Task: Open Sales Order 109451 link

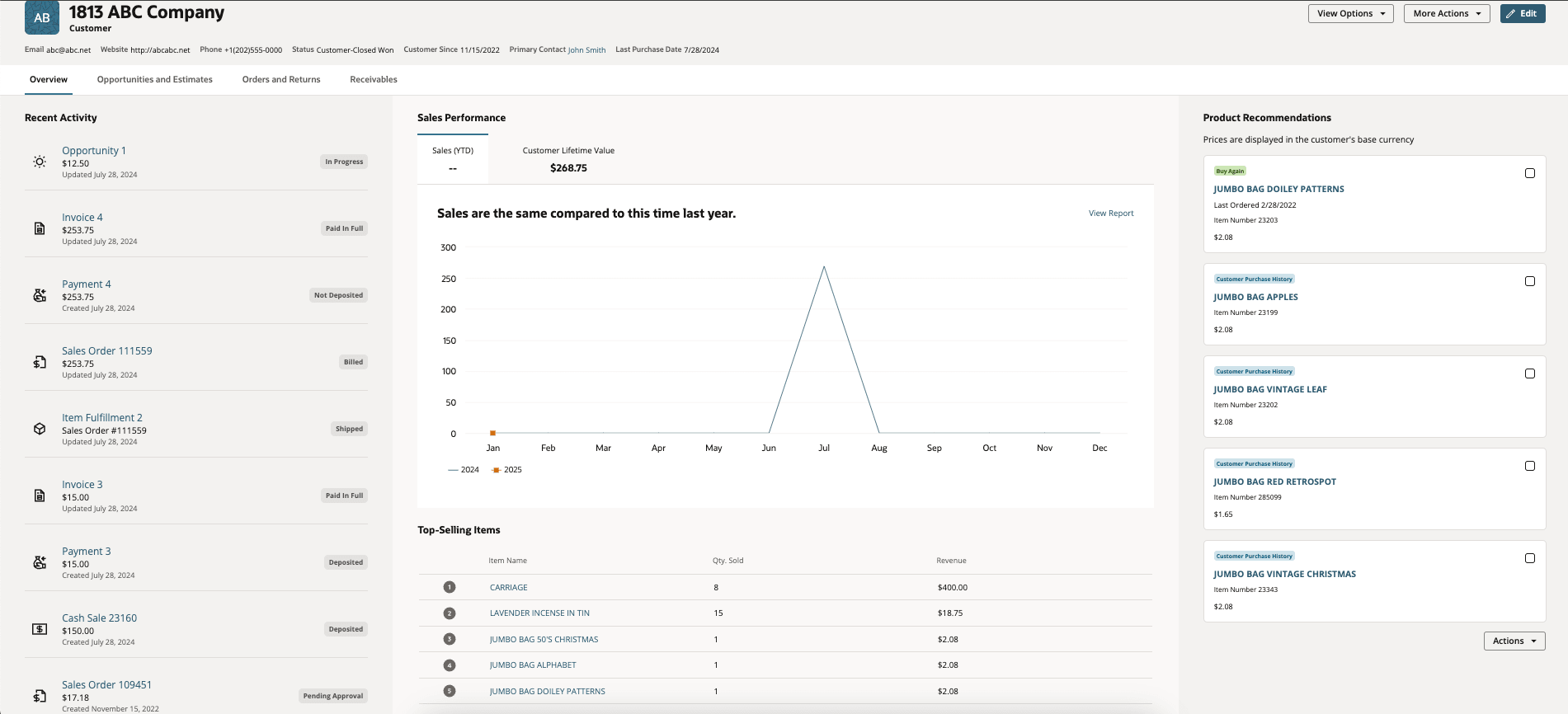Action: pyautogui.click(x=107, y=685)
